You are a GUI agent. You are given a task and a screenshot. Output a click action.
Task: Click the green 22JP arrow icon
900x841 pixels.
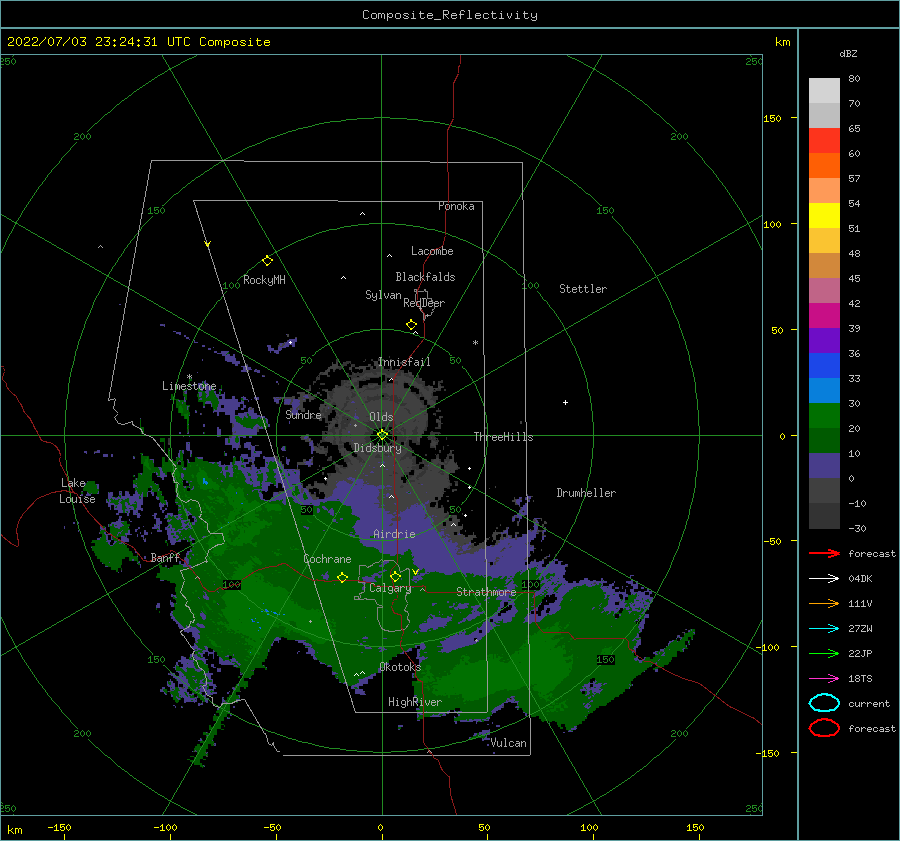click(824, 653)
